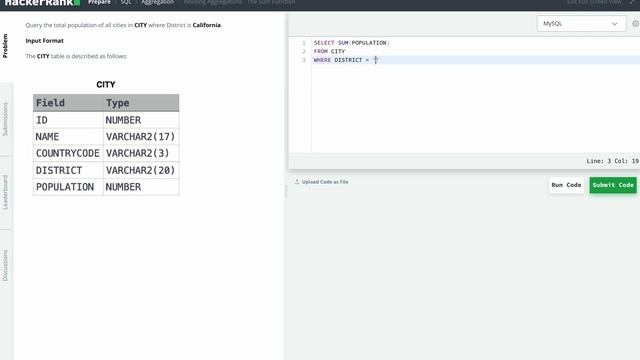640x360 pixels.
Task: Click the POPULATION field cell
Action: (x=68, y=187)
